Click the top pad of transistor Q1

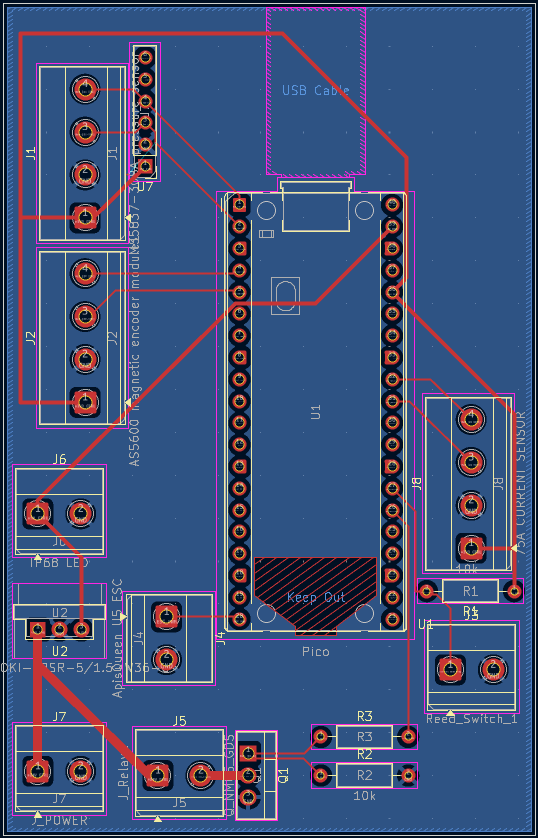click(x=247, y=754)
